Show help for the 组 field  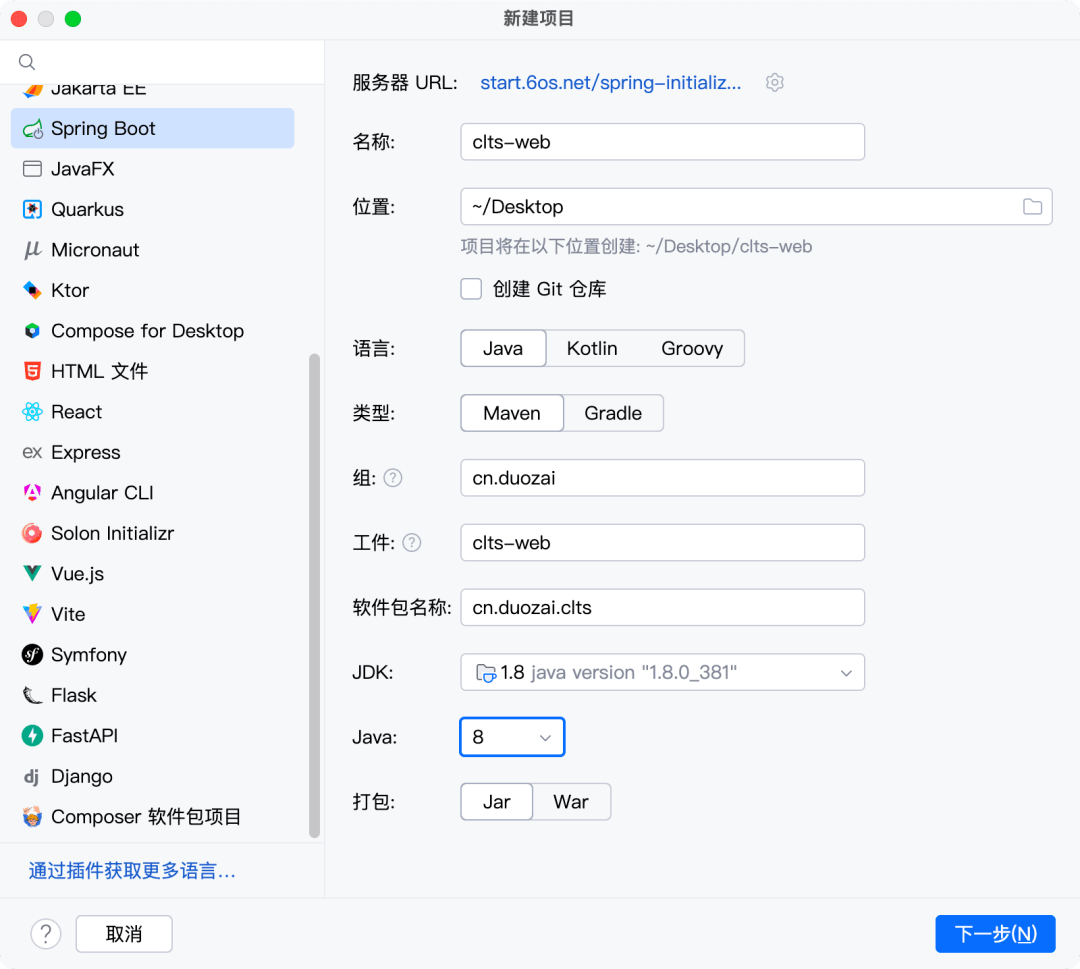393,478
